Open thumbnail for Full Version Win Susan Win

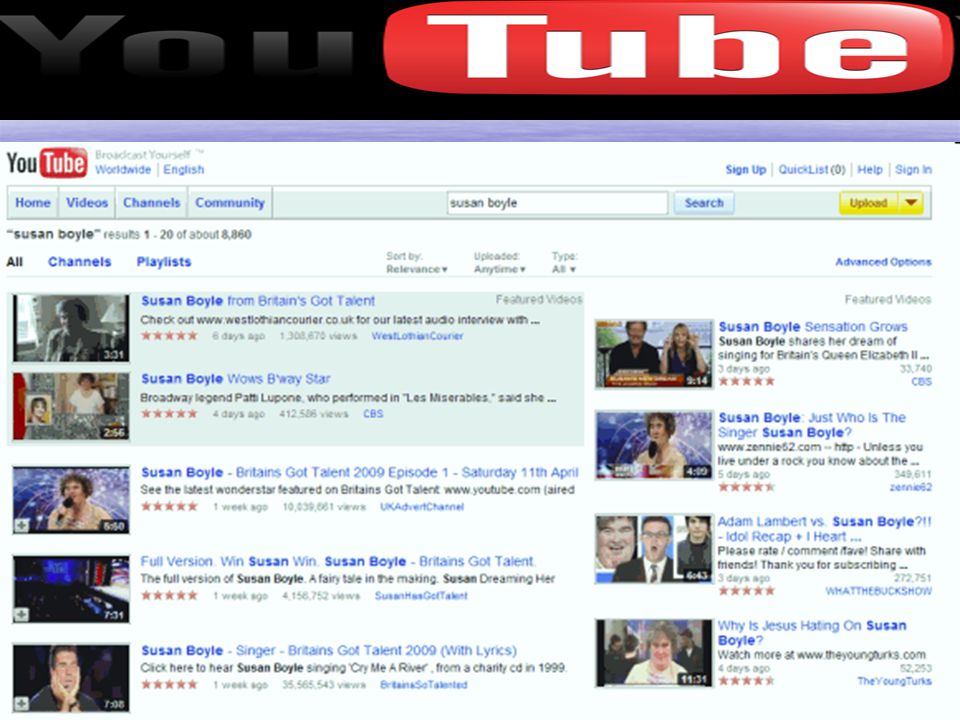[x=71, y=589]
